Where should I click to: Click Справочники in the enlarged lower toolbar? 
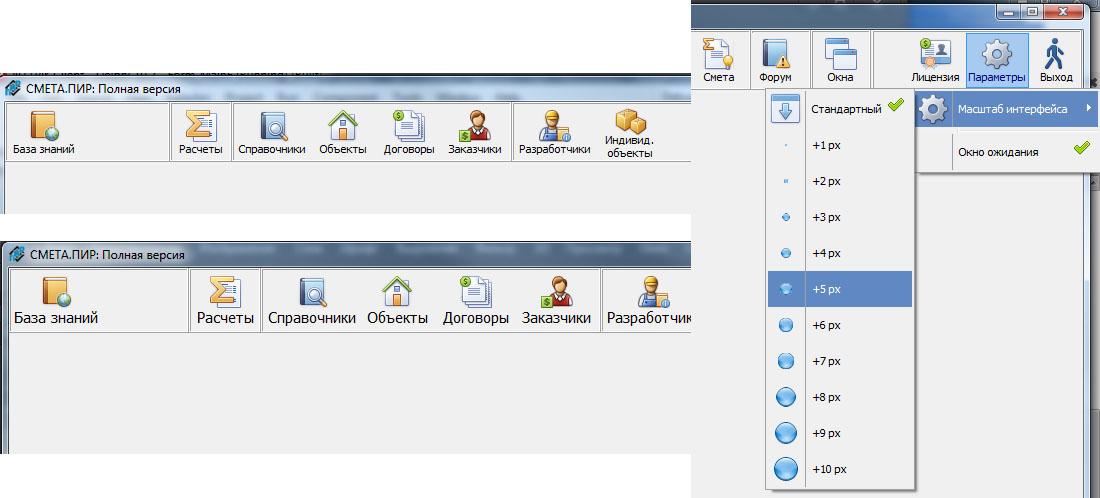click(x=312, y=301)
